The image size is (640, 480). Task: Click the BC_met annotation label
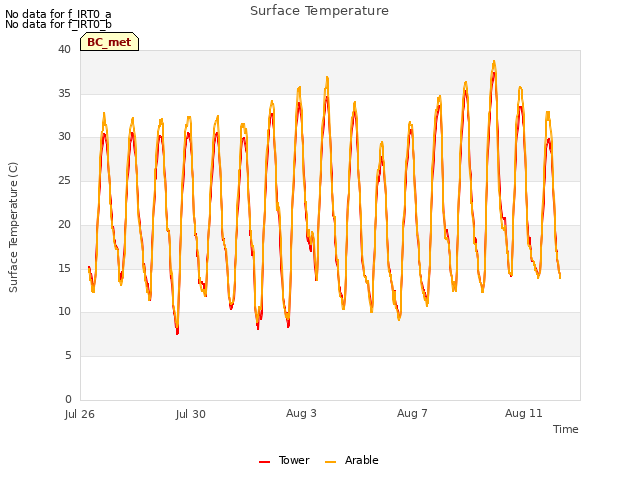point(109,42)
